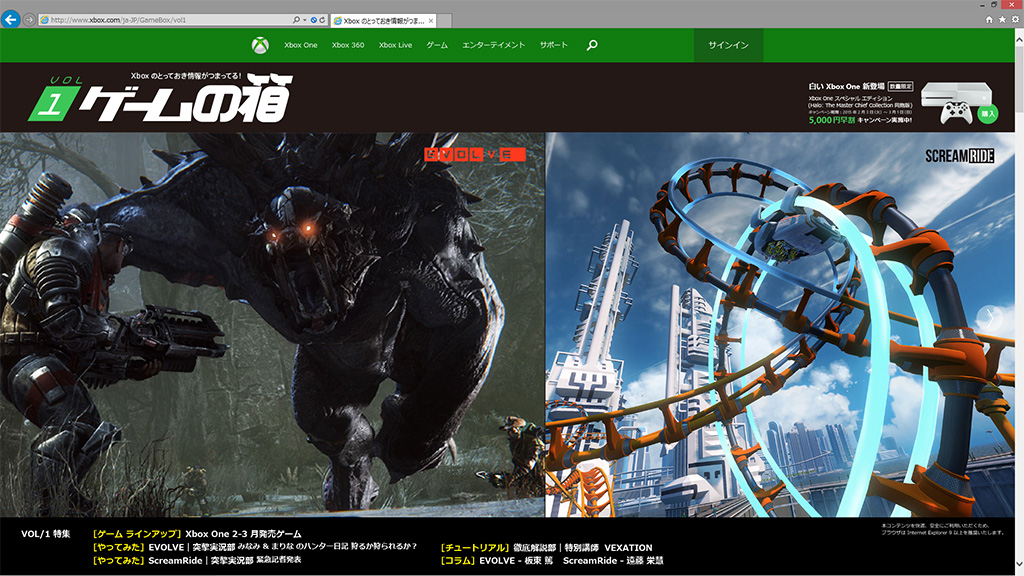The width and height of the screenshot is (1024, 576).
Task: Open the address bar dropdown arrow
Action: coord(304,20)
